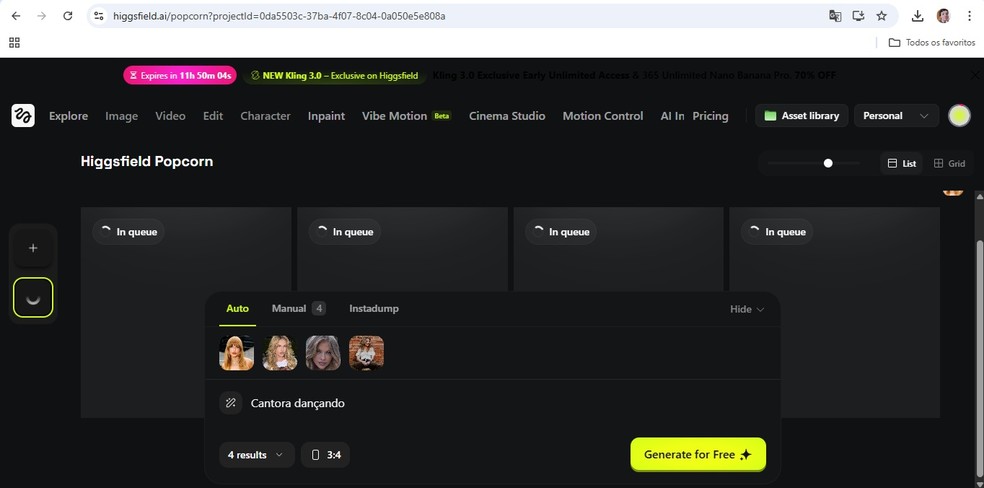Close the promotional banner

tap(975, 75)
